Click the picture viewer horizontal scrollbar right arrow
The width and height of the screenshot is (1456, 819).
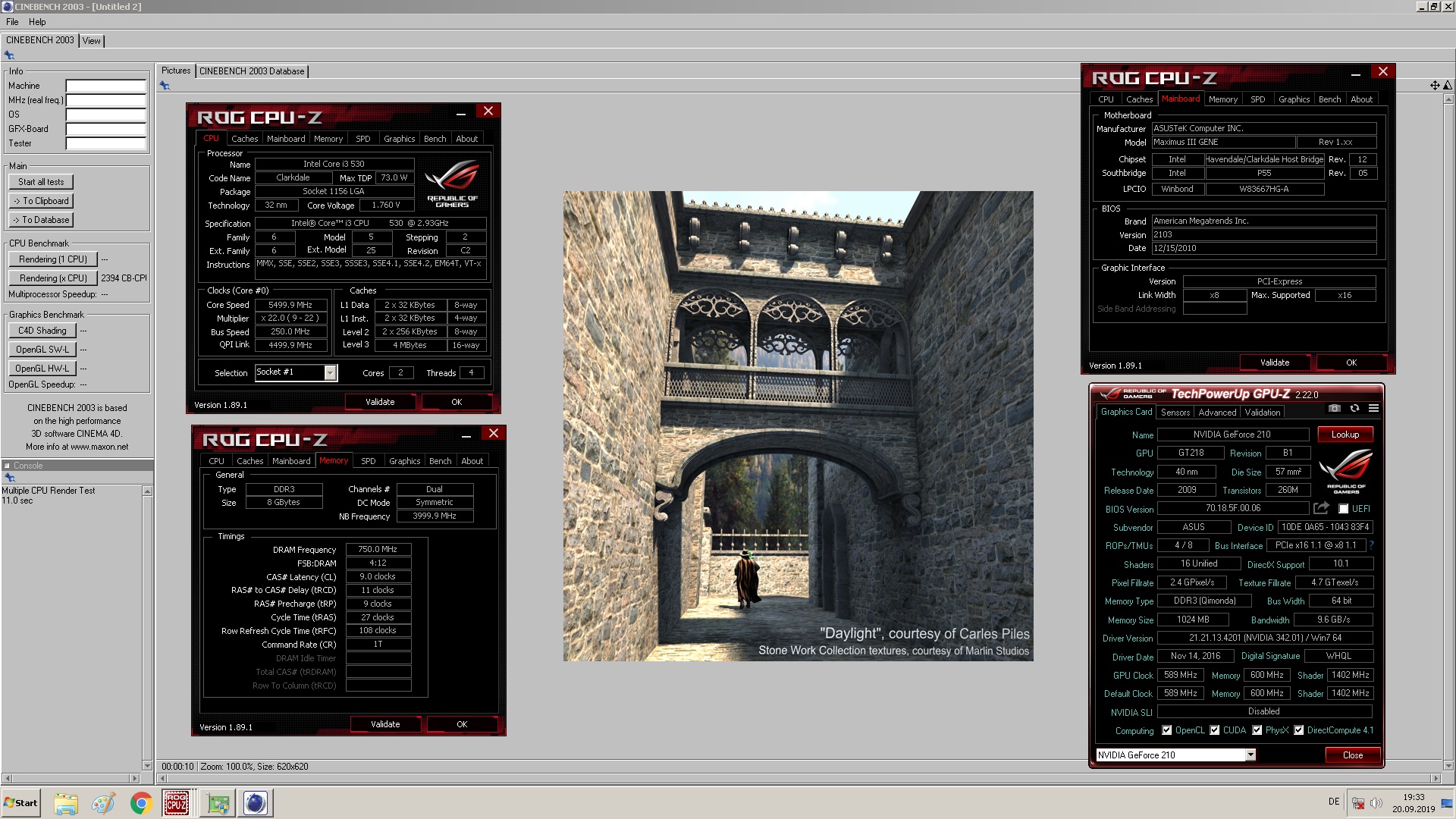tap(1435, 778)
